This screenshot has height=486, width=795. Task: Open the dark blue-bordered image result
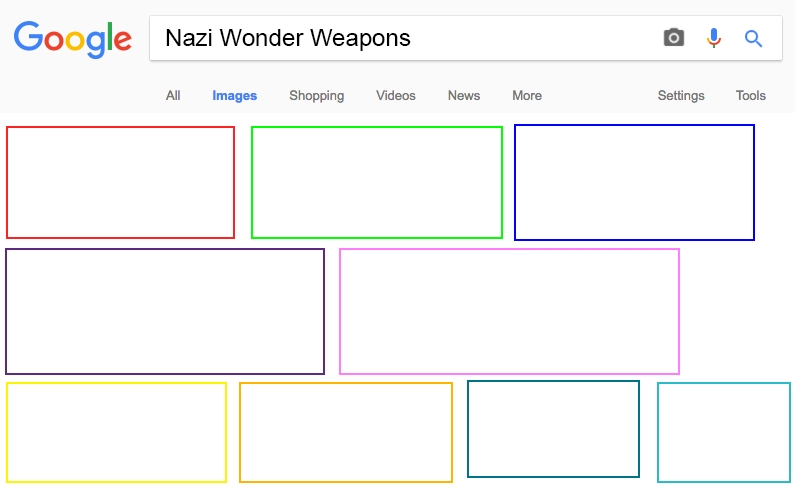pos(634,182)
